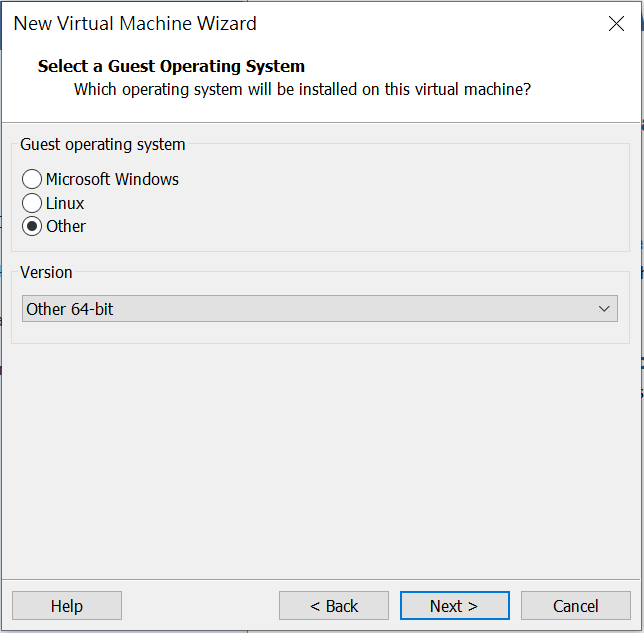This screenshot has width=644, height=633.
Task: Cancel the New Virtual Machine Wizard
Action: coord(575,605)
